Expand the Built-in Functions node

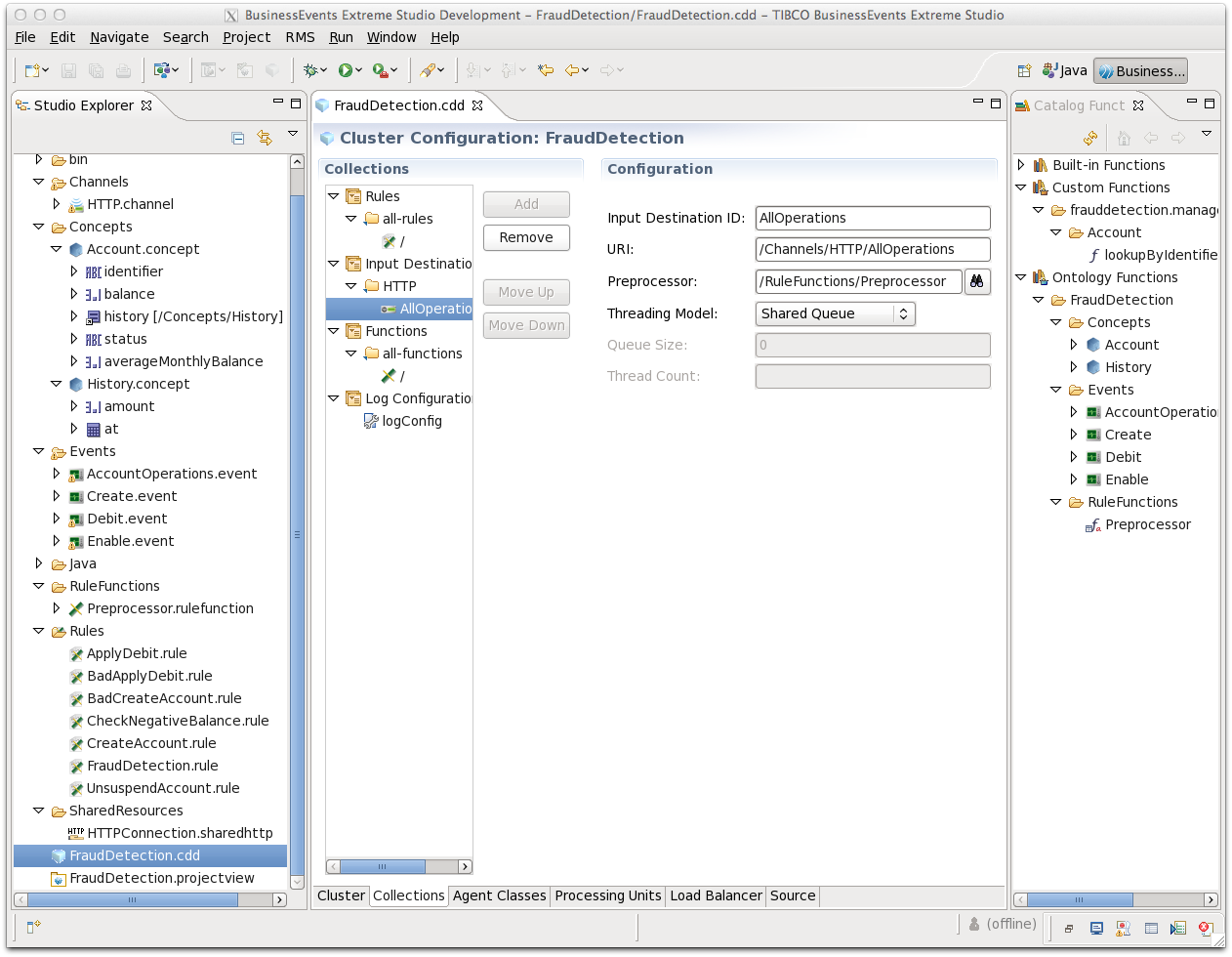1021,165
